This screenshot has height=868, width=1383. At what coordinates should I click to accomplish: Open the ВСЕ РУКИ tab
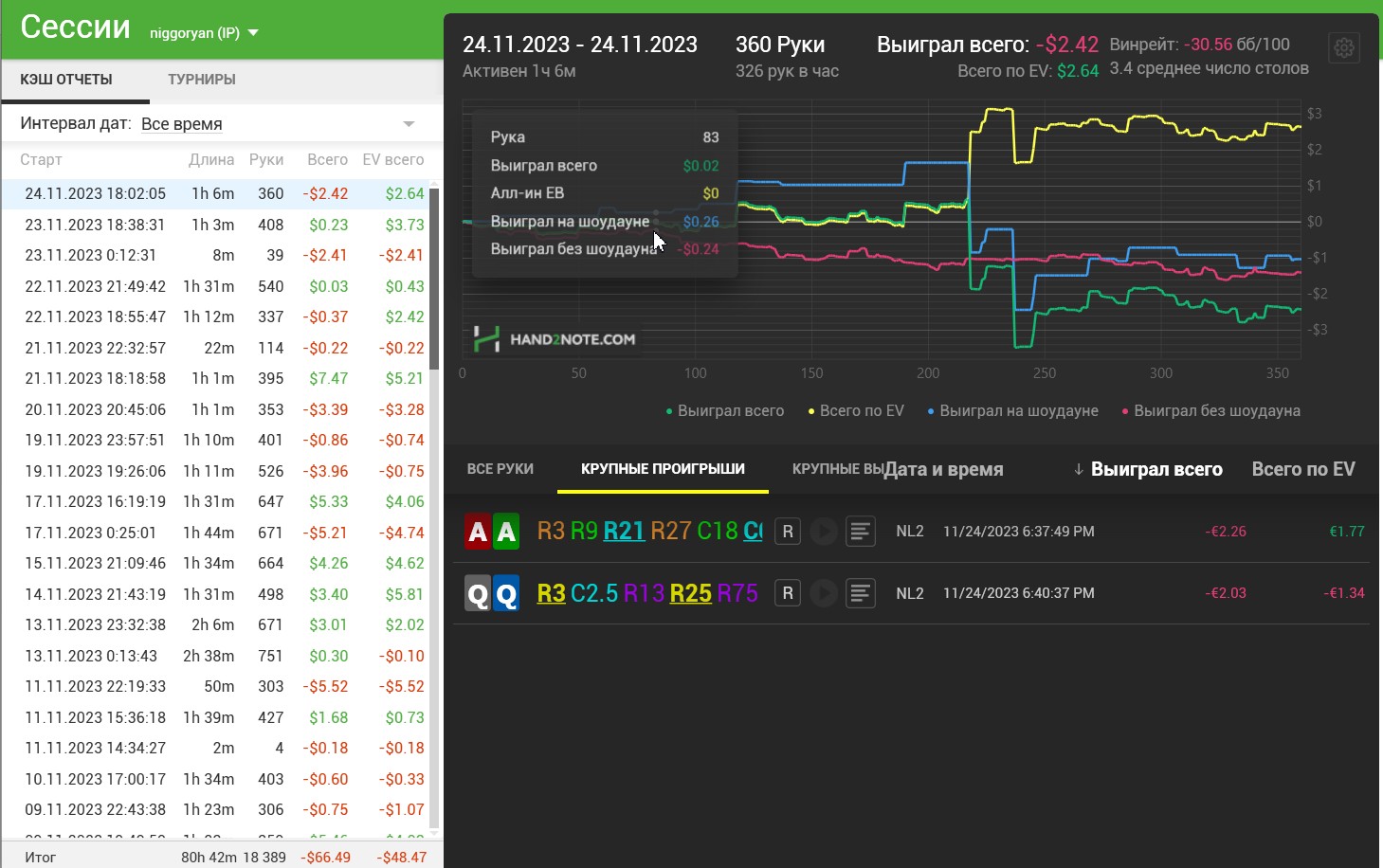pos(500,469)
